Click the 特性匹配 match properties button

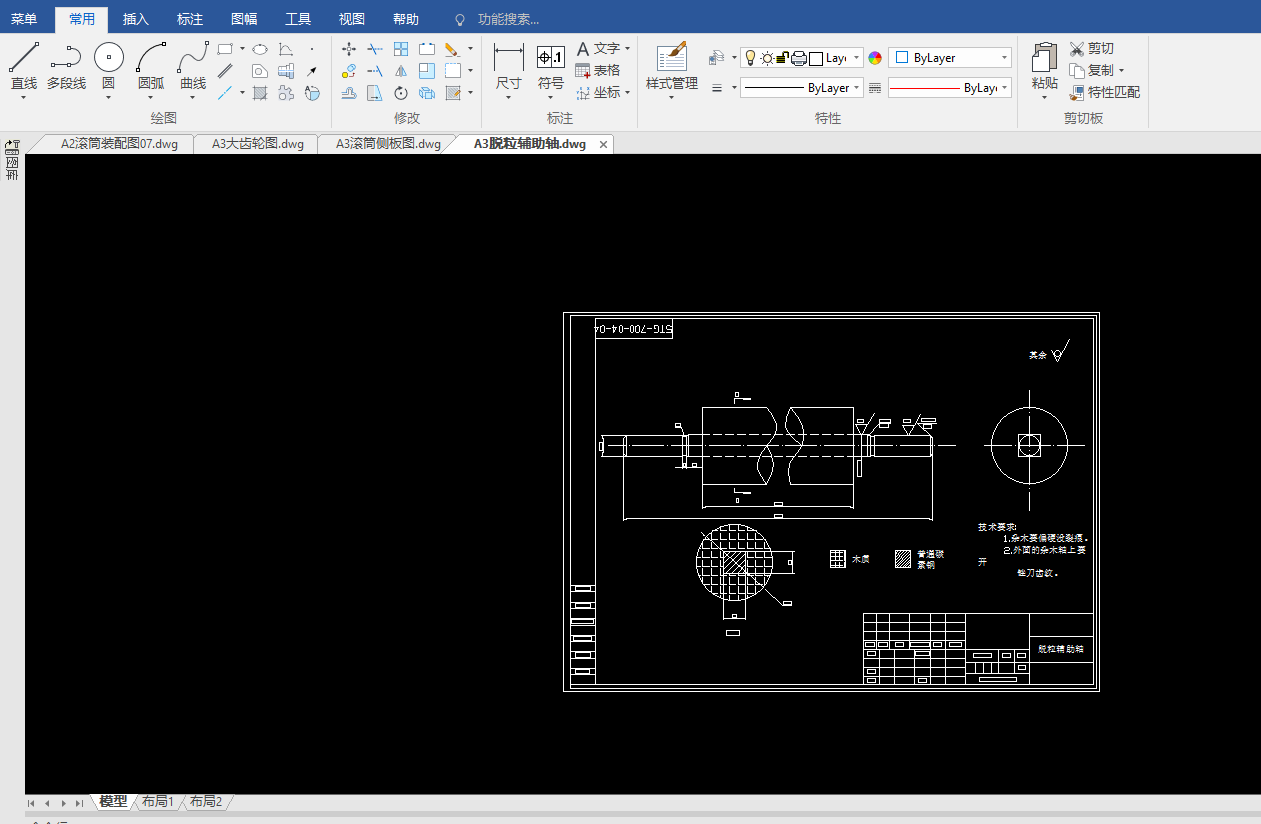(1105, 92)
